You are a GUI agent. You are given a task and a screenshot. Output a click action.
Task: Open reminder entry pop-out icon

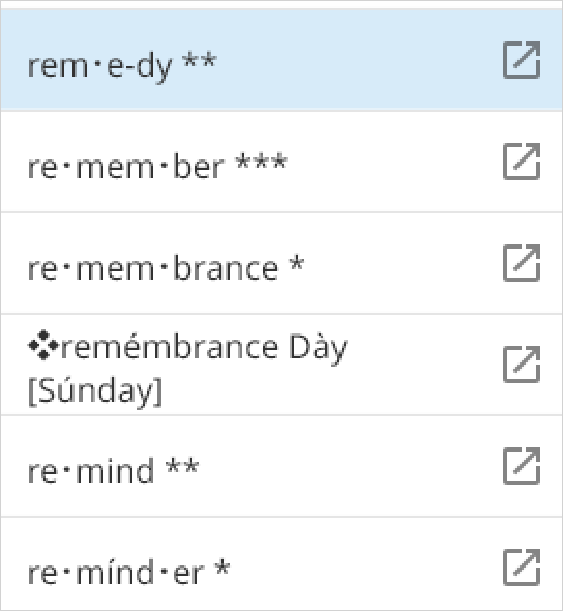pyautogui.click(x=522, y=567)
